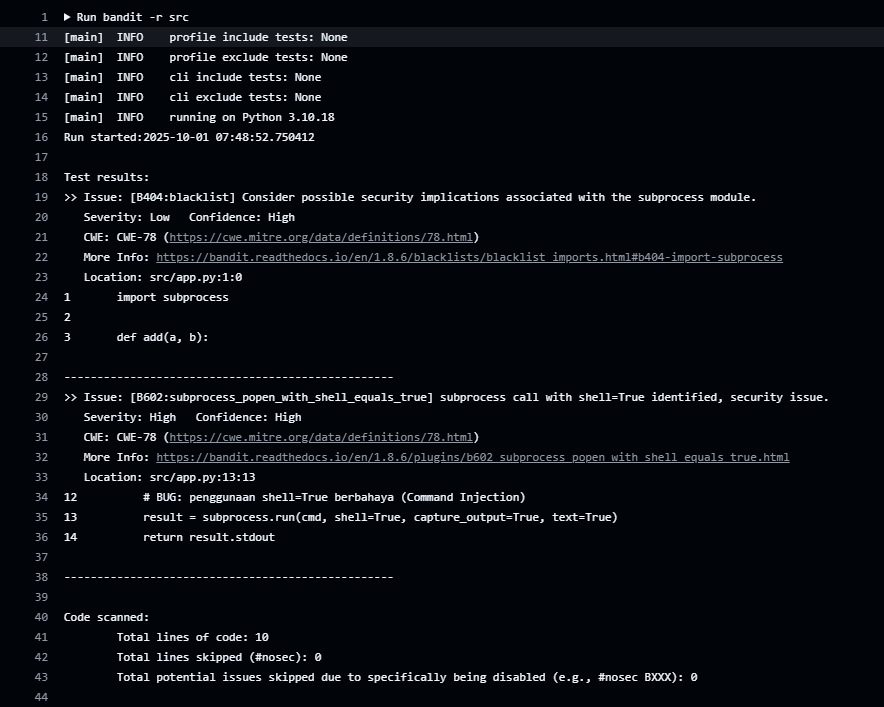Select line number 18 beside "Test results:"

41,177
